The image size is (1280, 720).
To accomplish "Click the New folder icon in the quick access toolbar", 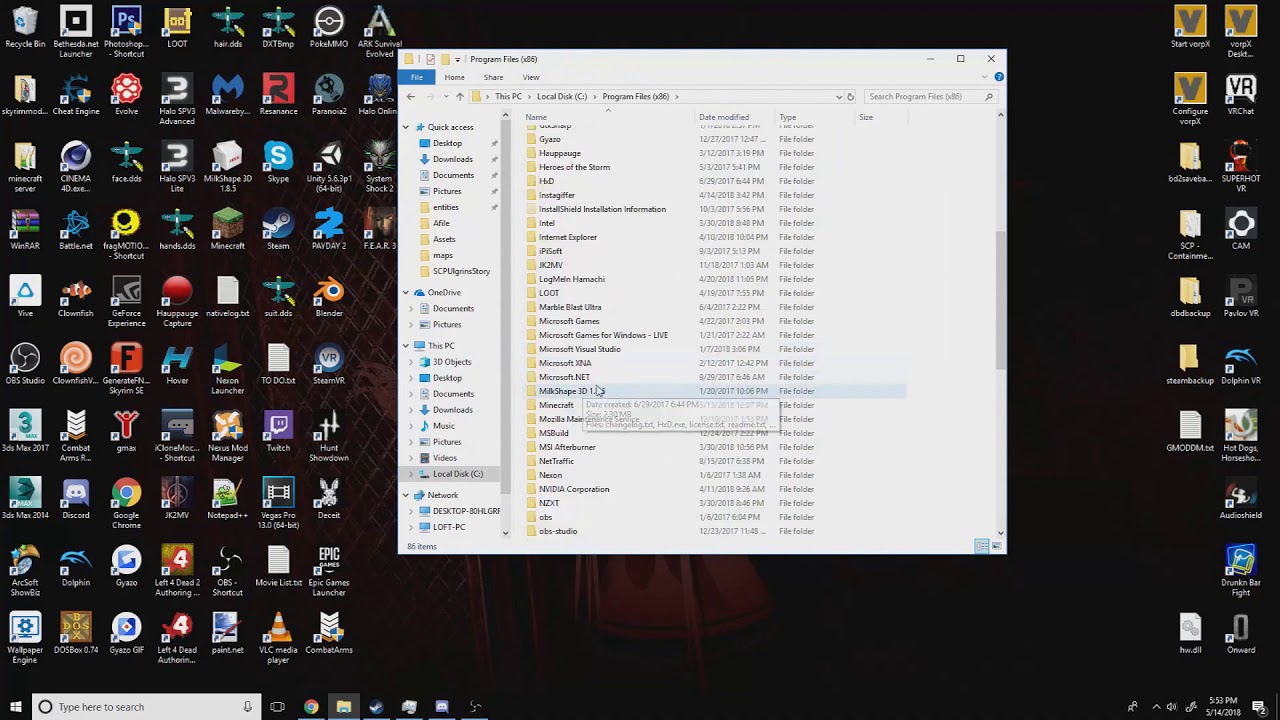I will [x=447, y=59].
